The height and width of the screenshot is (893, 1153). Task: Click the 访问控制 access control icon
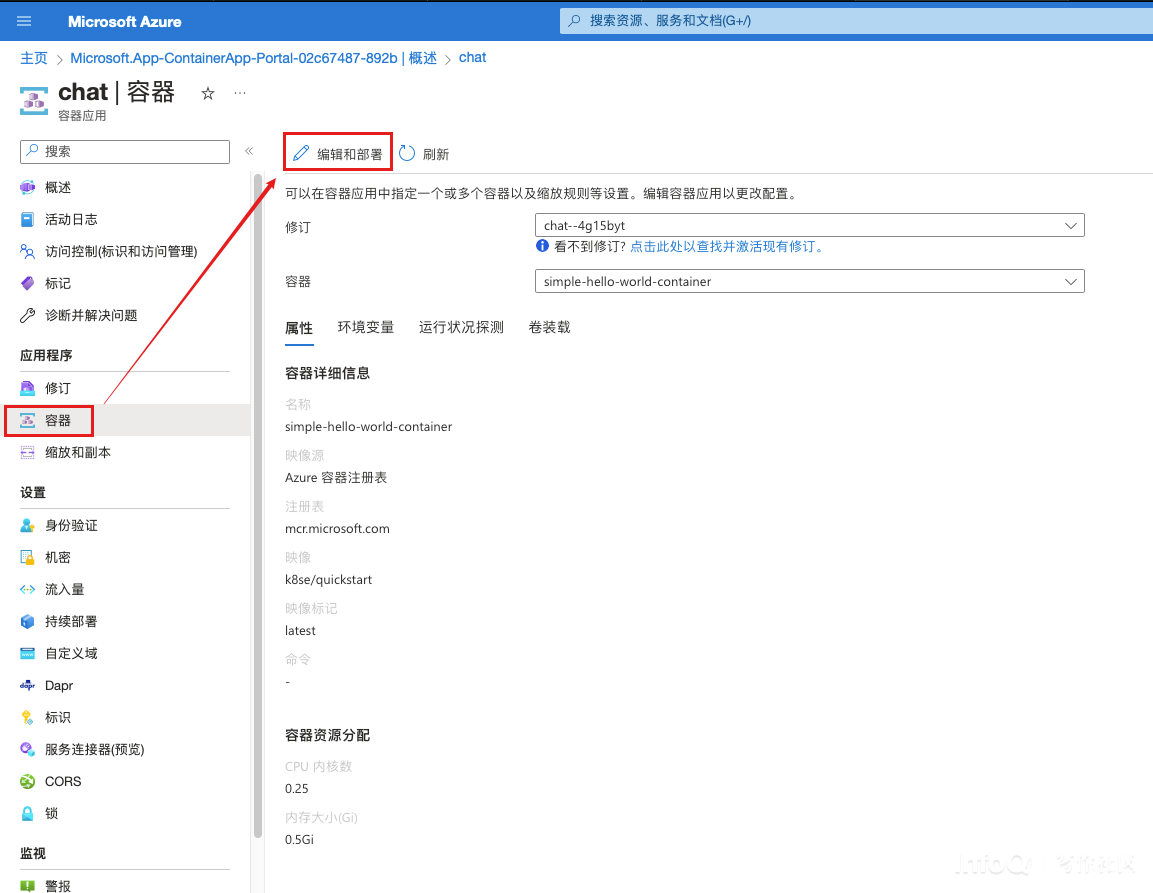click(x=27, y=252)
